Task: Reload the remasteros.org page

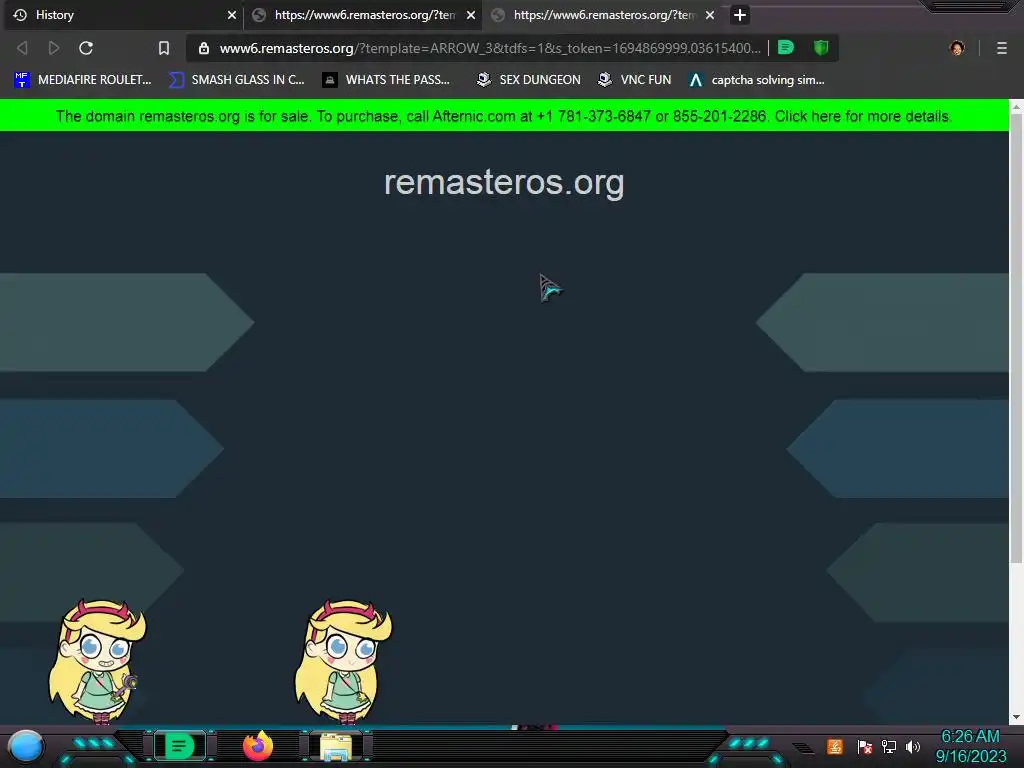Action: 86,48
